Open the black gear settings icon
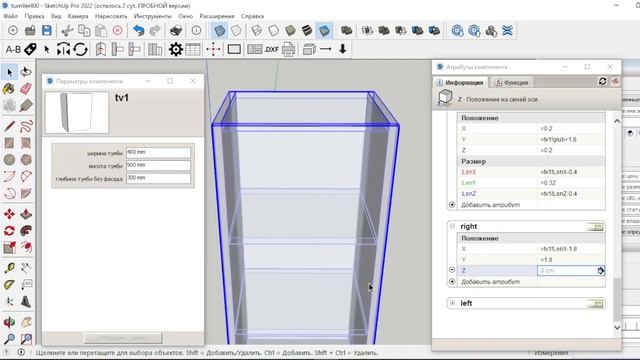 (x=176, y=49)
